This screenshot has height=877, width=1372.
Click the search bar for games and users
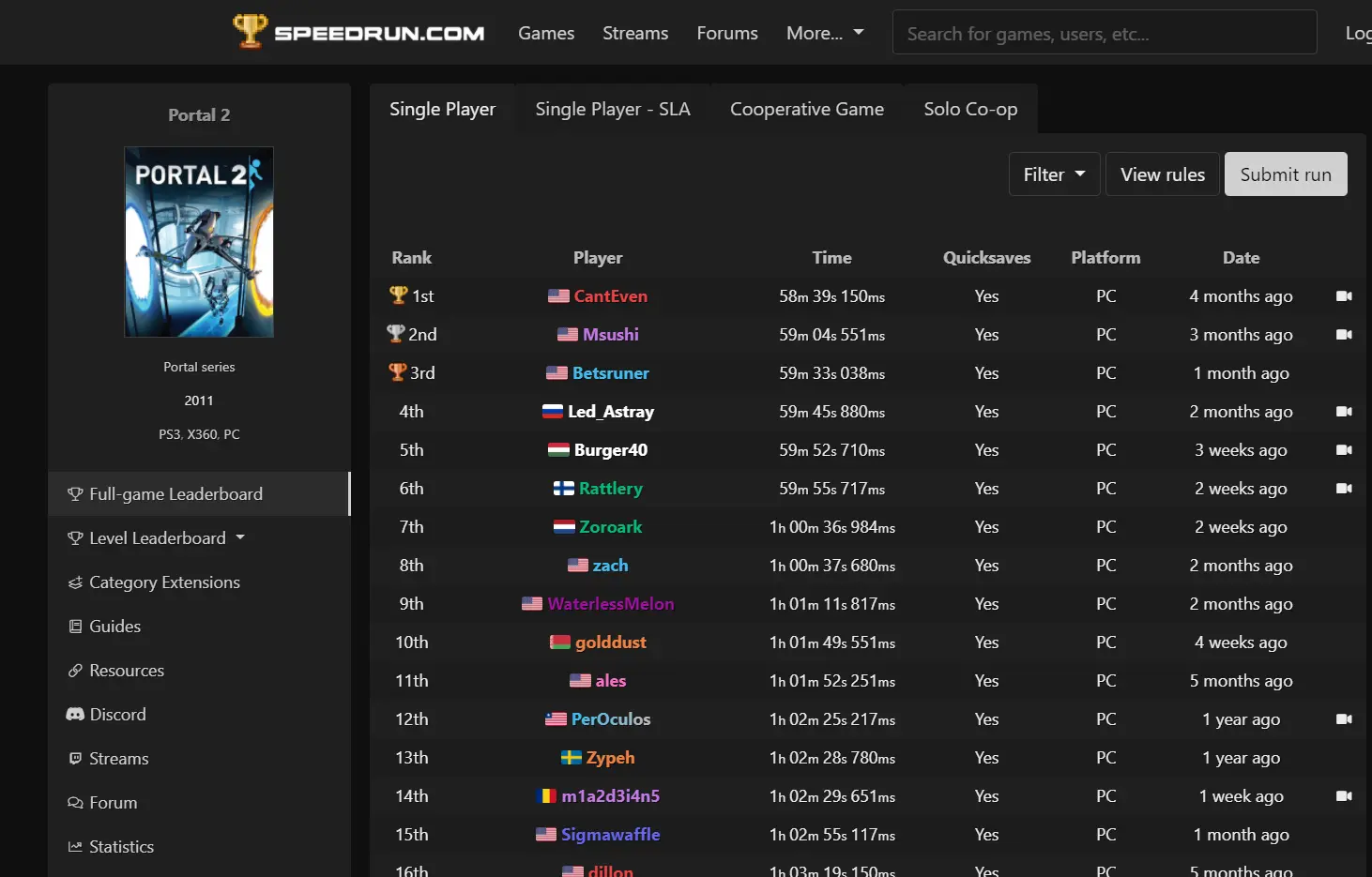tap(1104, 32)
